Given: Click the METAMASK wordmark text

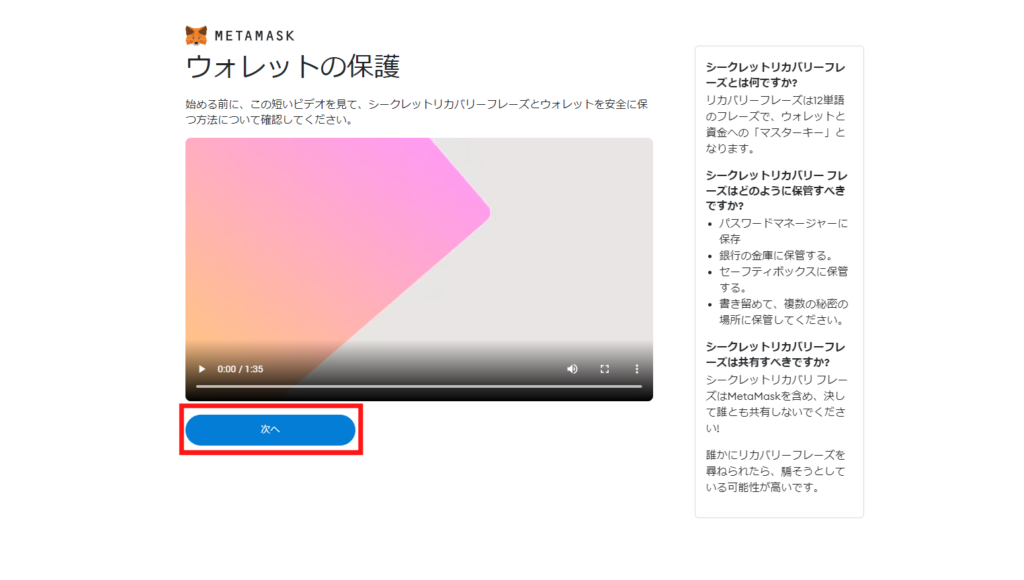Looking at the screenshot, I should pyautogui.click(x=255, y=36).
